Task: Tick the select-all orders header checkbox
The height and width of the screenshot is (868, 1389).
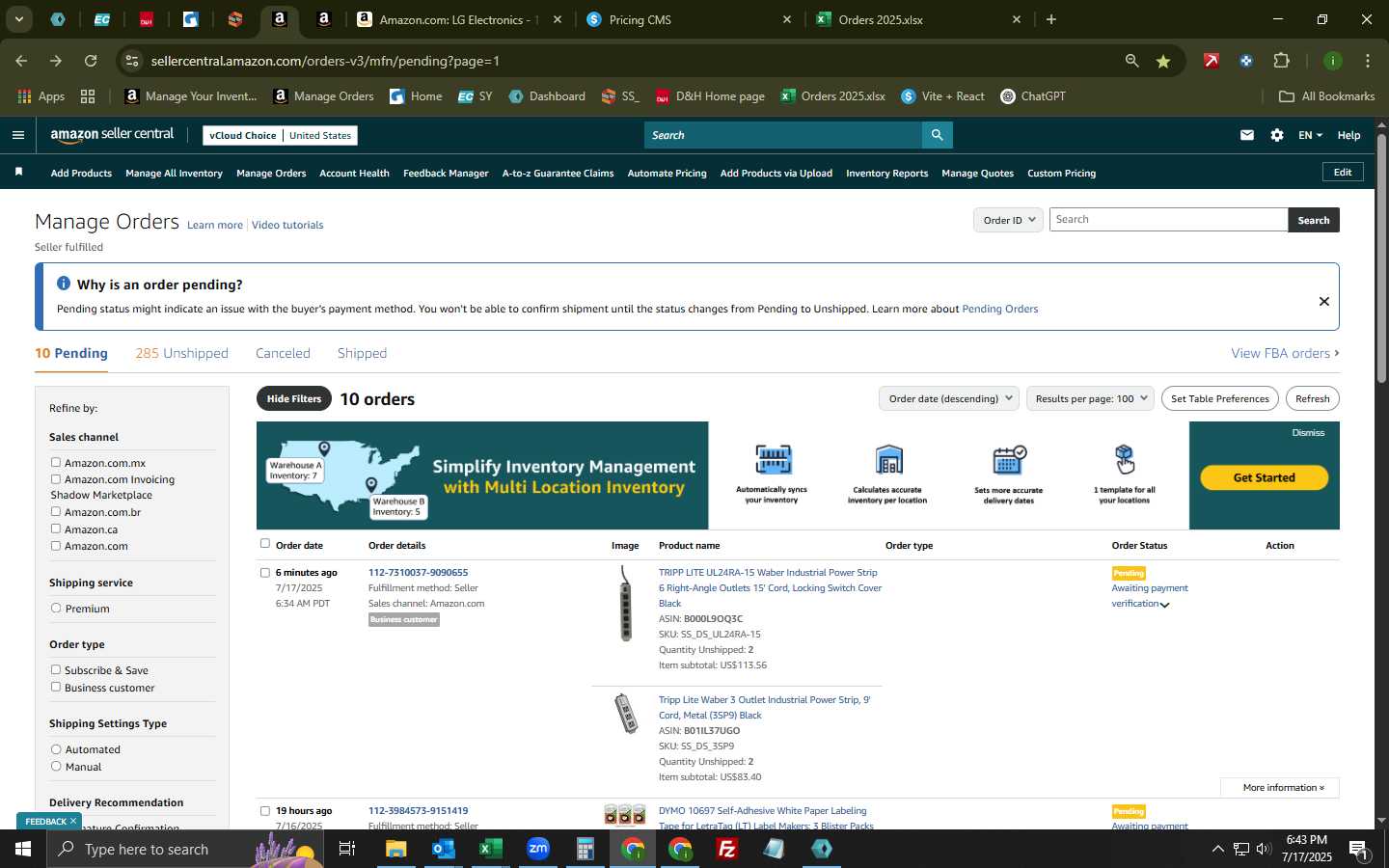Action: 265,544
